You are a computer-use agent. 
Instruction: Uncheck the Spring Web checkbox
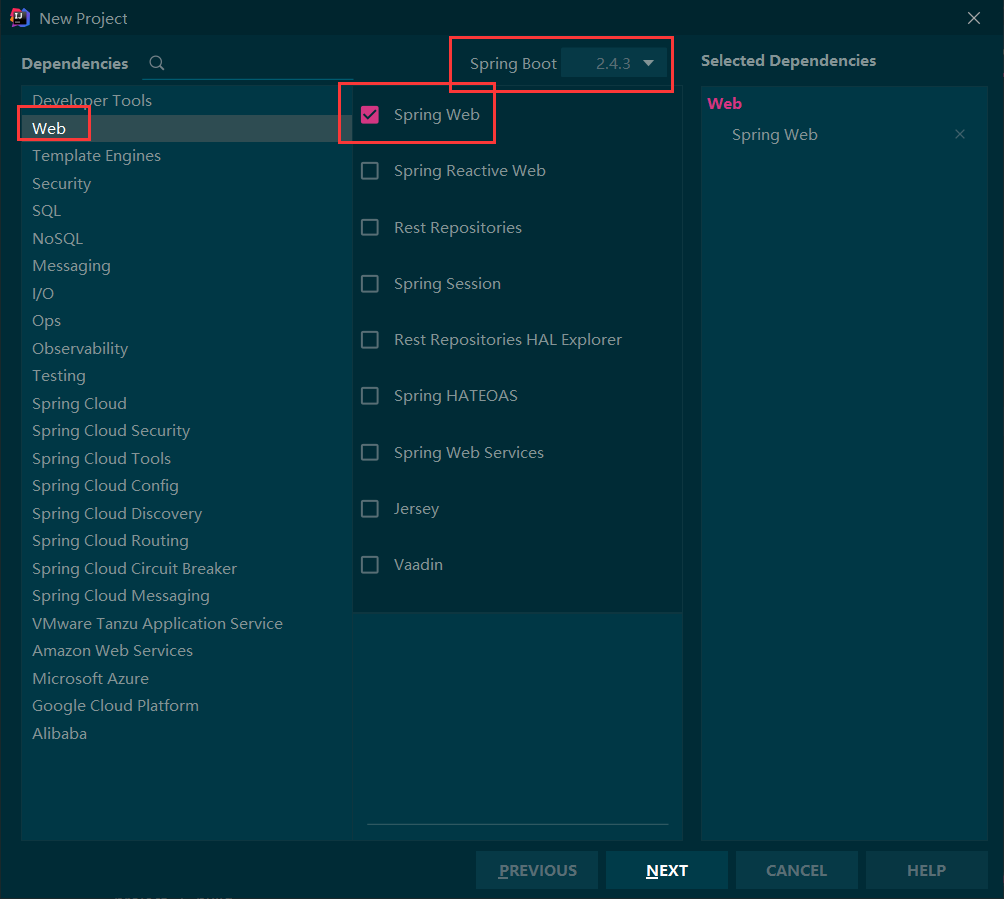pyautogui.click(x=370, y=115)
